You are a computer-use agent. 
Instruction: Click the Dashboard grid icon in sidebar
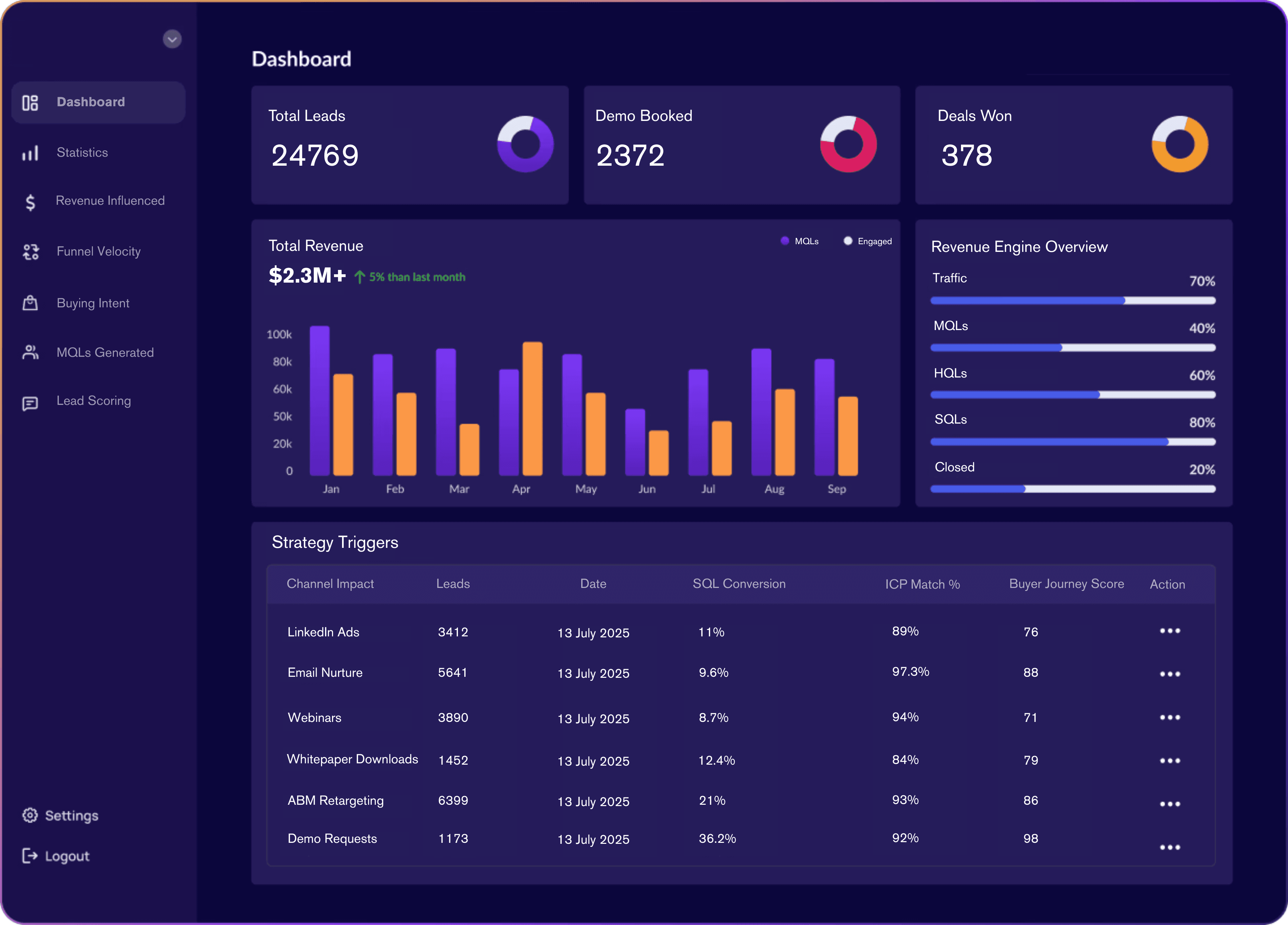[x=30, y=103]
